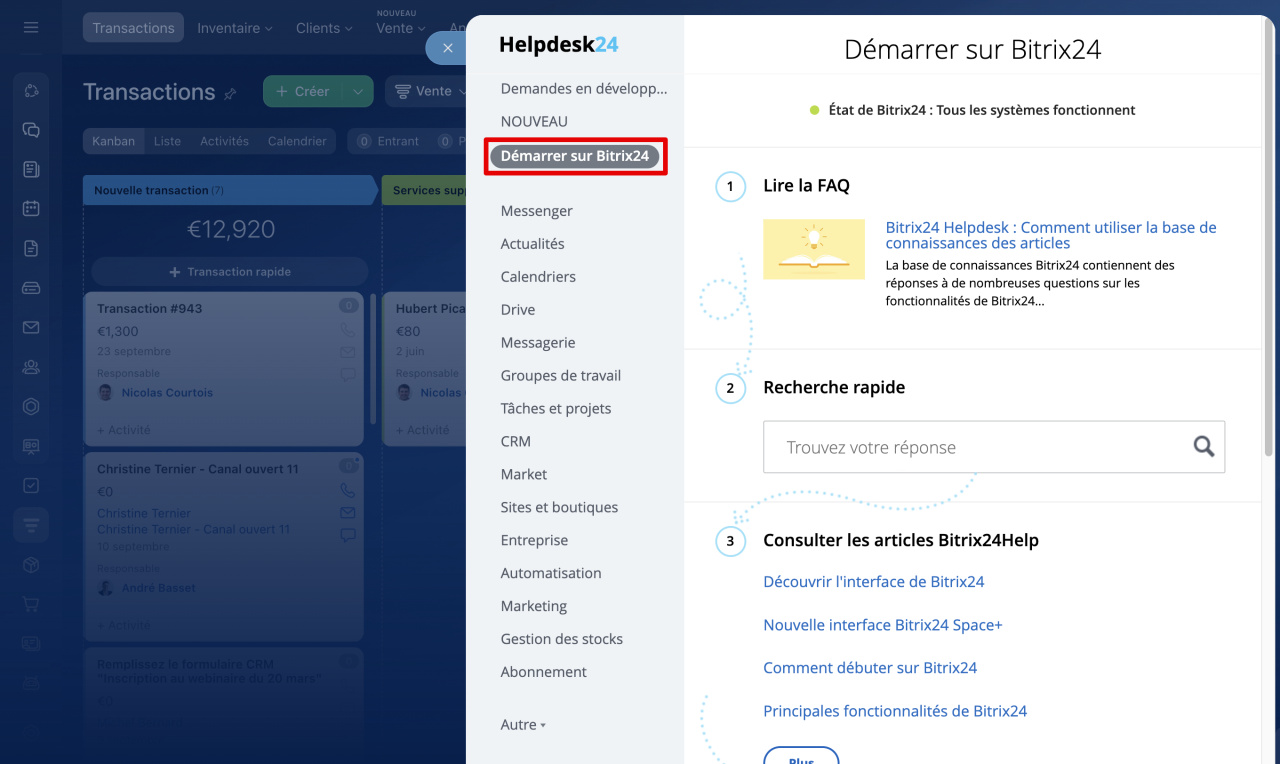The height and width of the screenshot is (764, 1280).
Task: Open "Découvrir l'interface de Bitrix24" article
Action: pyautogui.click(x=873, y=582)
